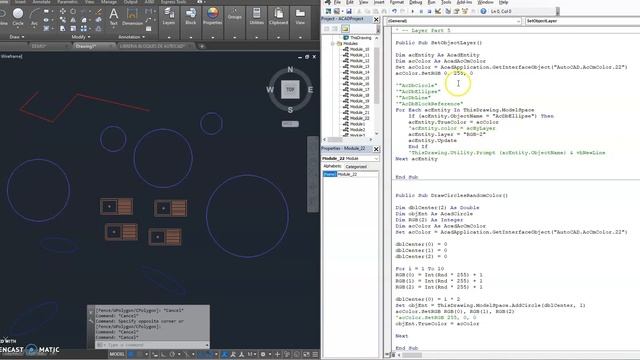Screen dimensions: 640x360
Task: Toggle Folders button in Project explorer
Action: pos(345,29)
